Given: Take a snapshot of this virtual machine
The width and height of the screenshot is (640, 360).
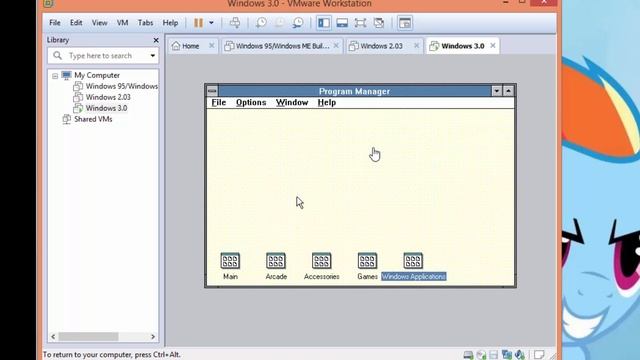Looking at the screenshot, I should 261,23.
